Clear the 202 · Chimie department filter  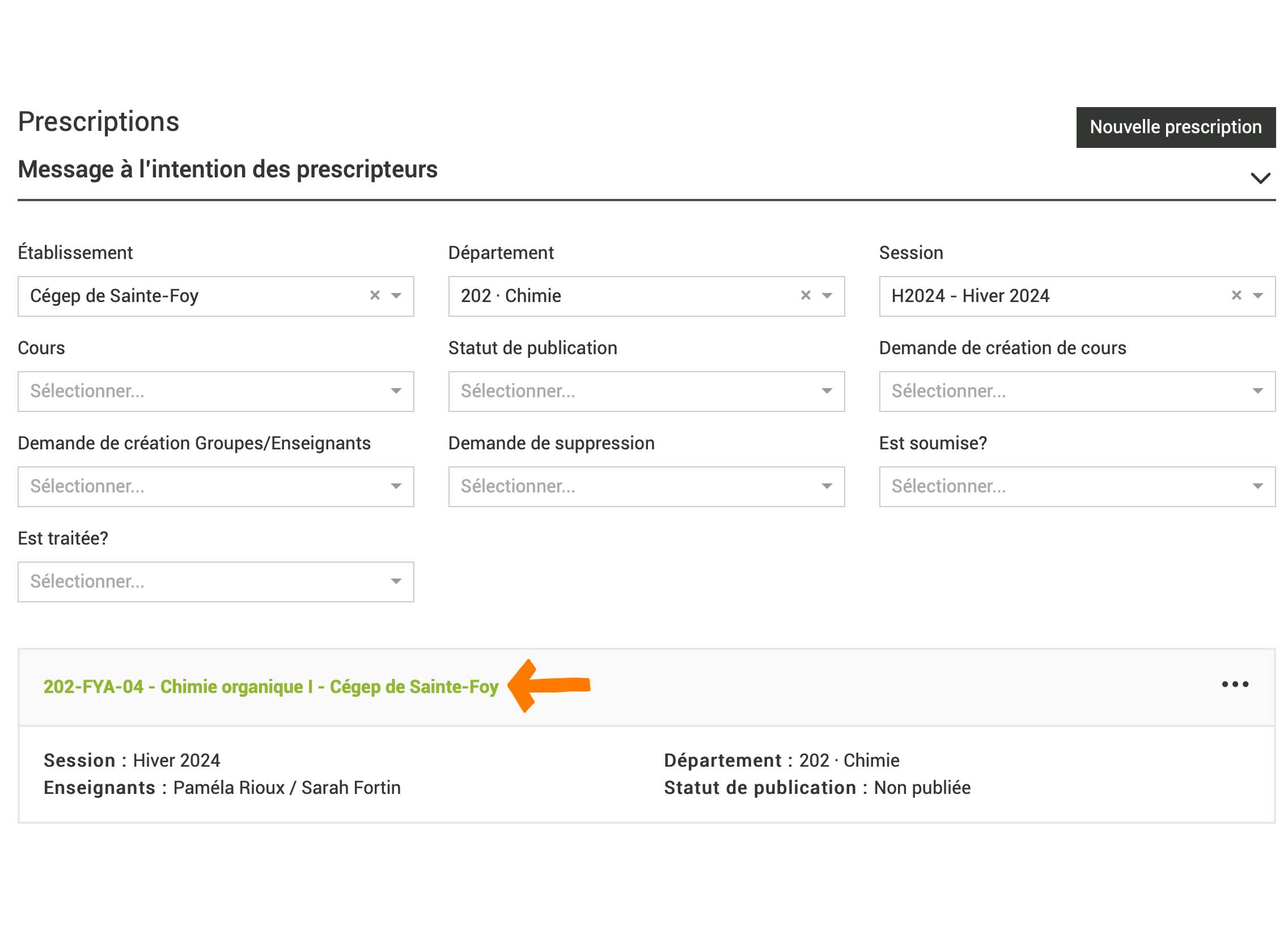806,296
